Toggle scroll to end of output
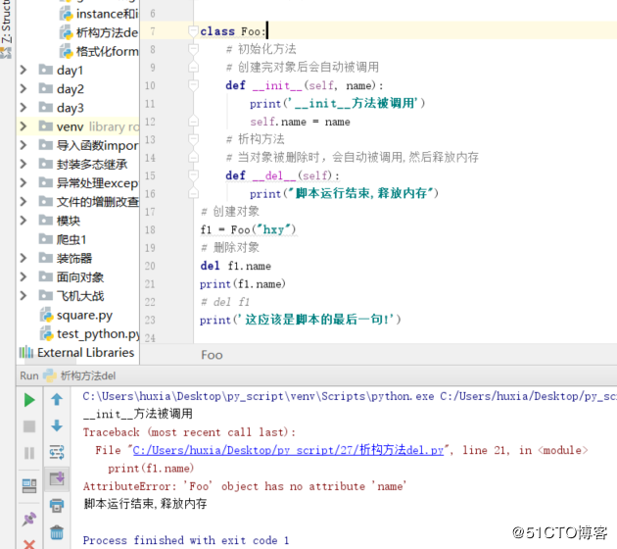 click(x=57, y=479)
